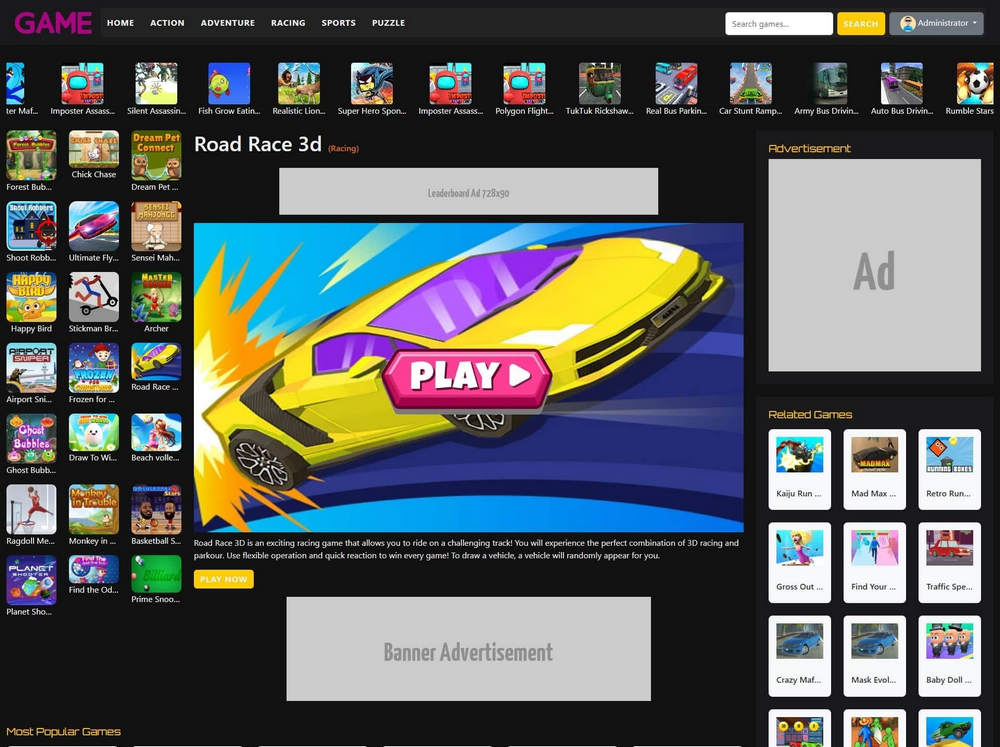
Task: Focus the Search games input field
Action: coord(779,24)
